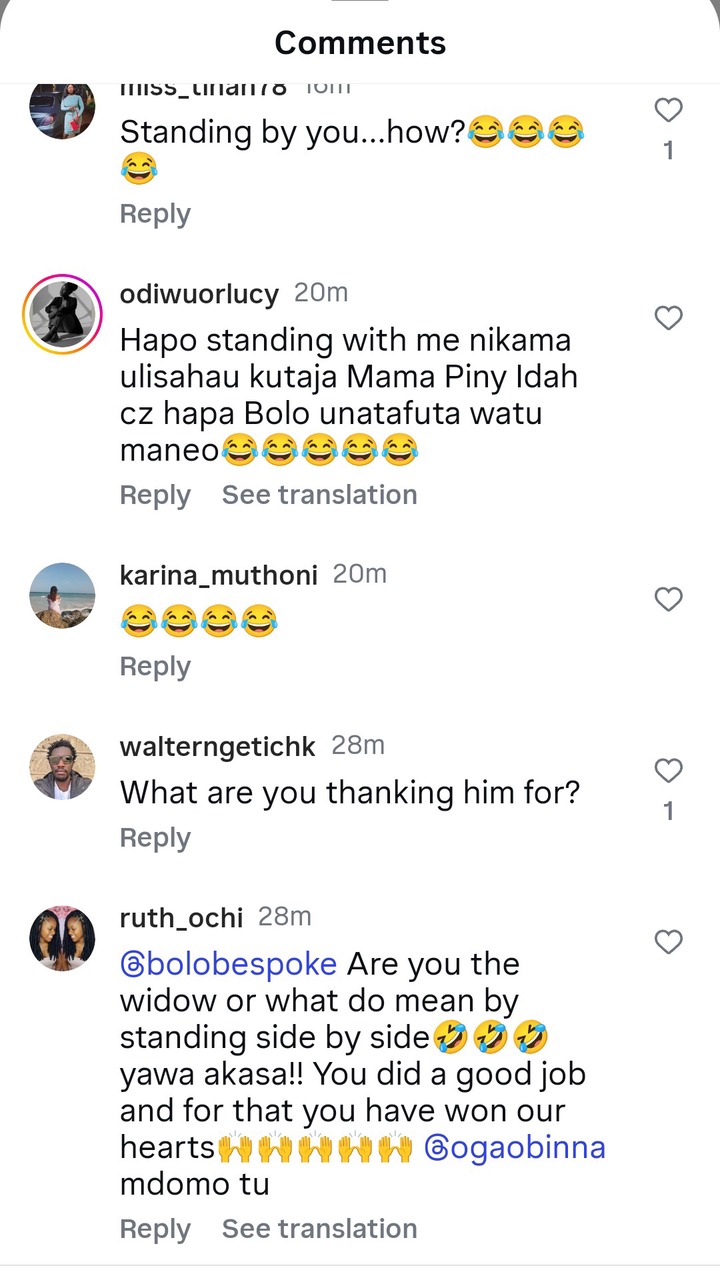
Task: Open odiwuorlucy's profile picture with story ring
Action: click(x=62, y=314)
